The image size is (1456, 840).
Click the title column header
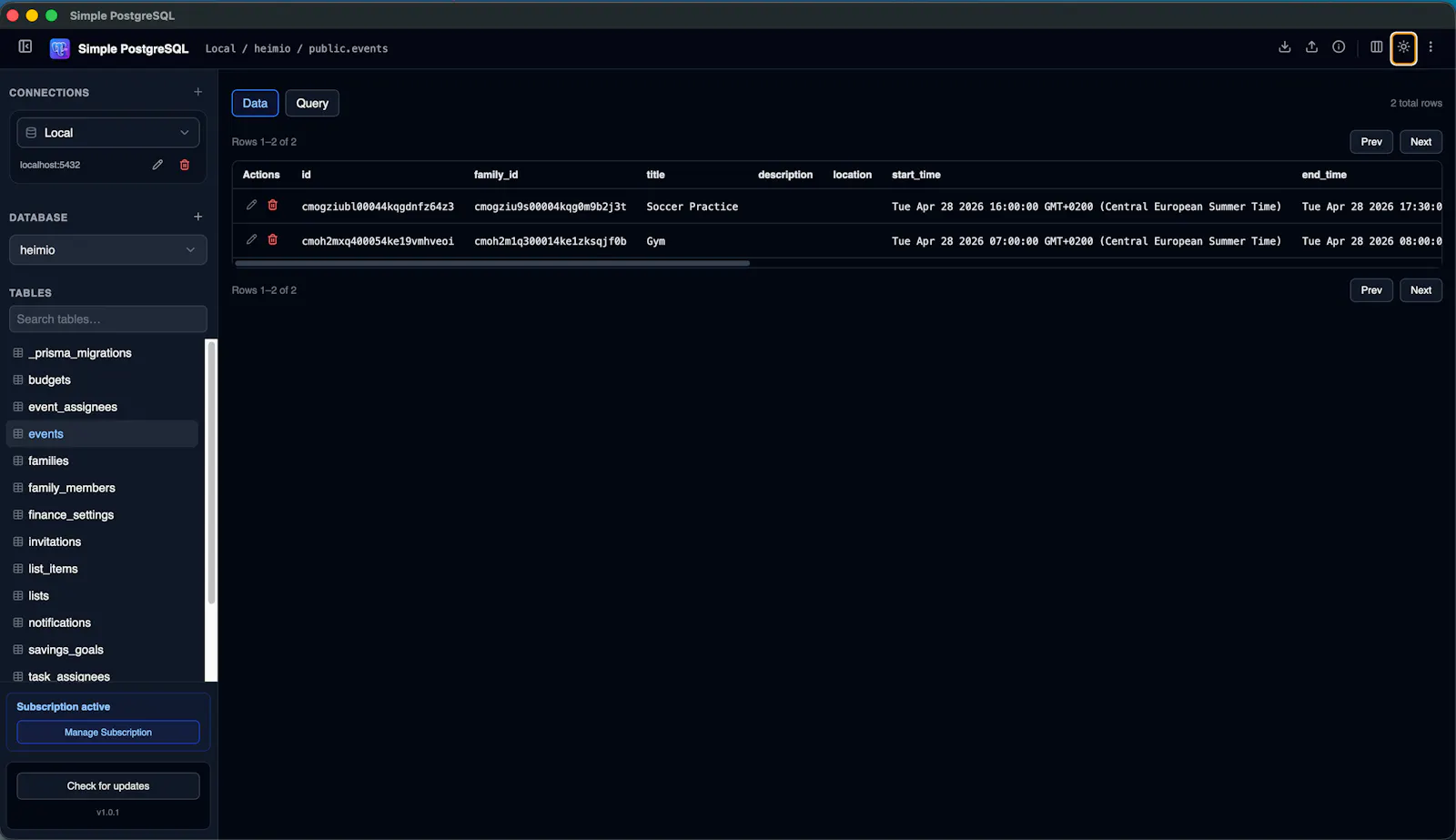(x=655, y=175)
